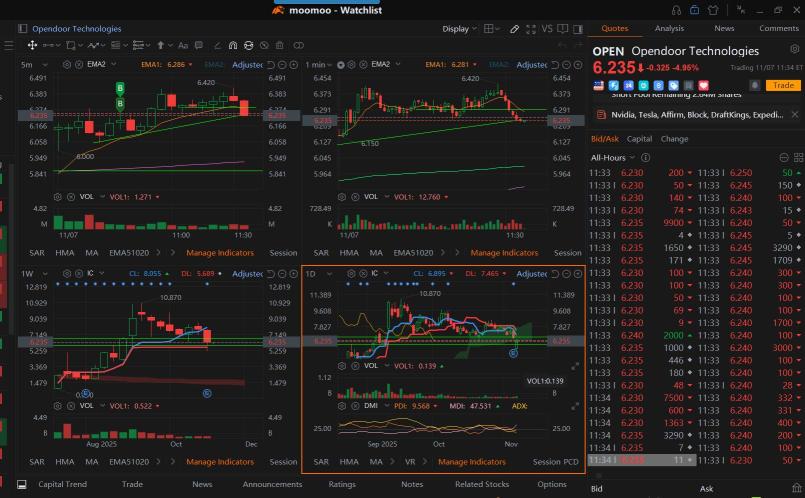The image size is (805, 498).
Task: Click the pencil edit chart icon
Action: pos(514,29)
